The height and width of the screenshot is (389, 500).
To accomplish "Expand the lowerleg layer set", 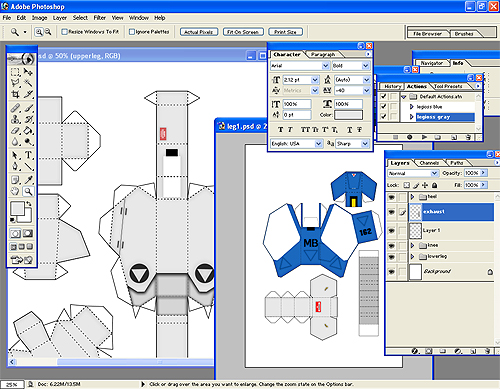I will [x=412, y=256].
